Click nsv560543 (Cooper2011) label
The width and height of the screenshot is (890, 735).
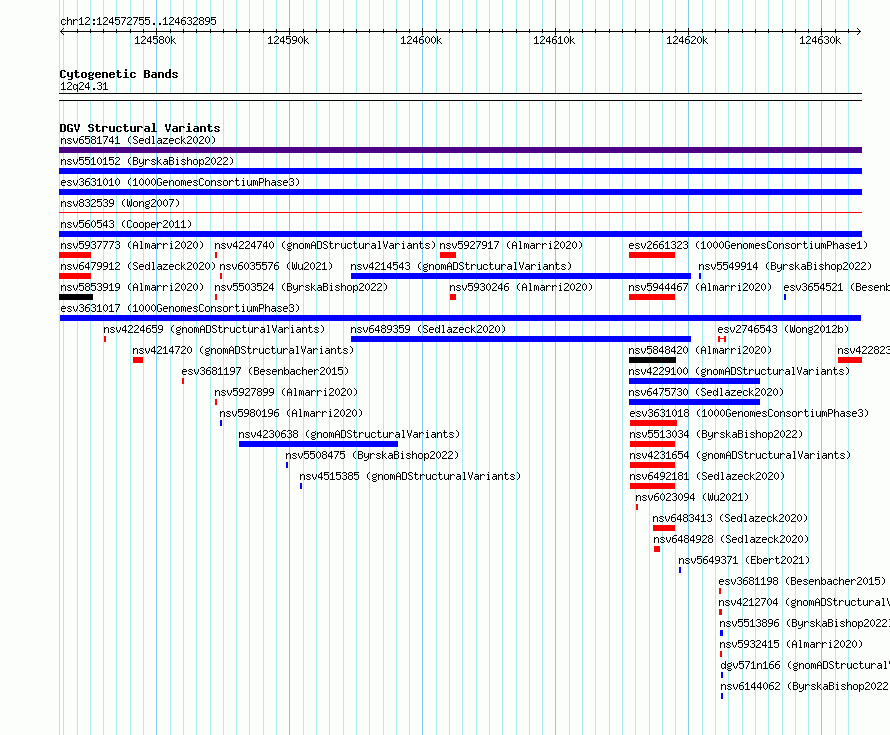click(x=126, y=224)
